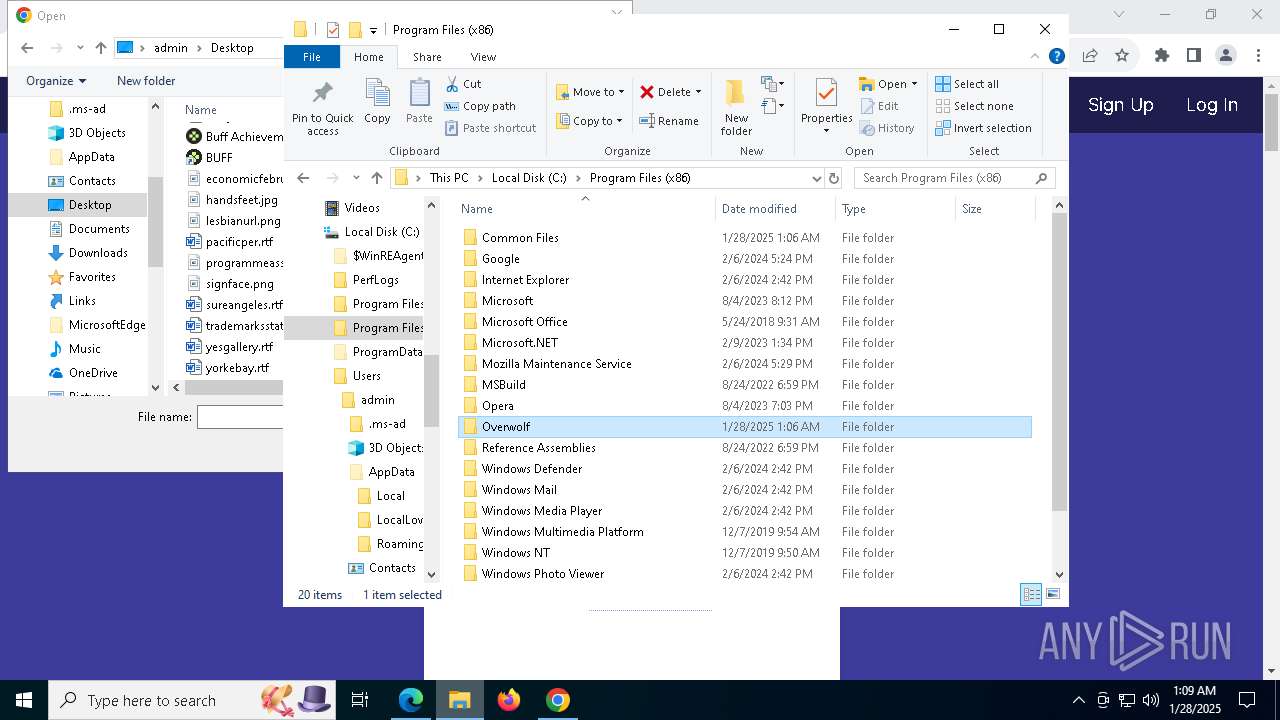Create a New folder from the ribbon
Viewport: 1280px width, 720px height.
coord(736,105)
